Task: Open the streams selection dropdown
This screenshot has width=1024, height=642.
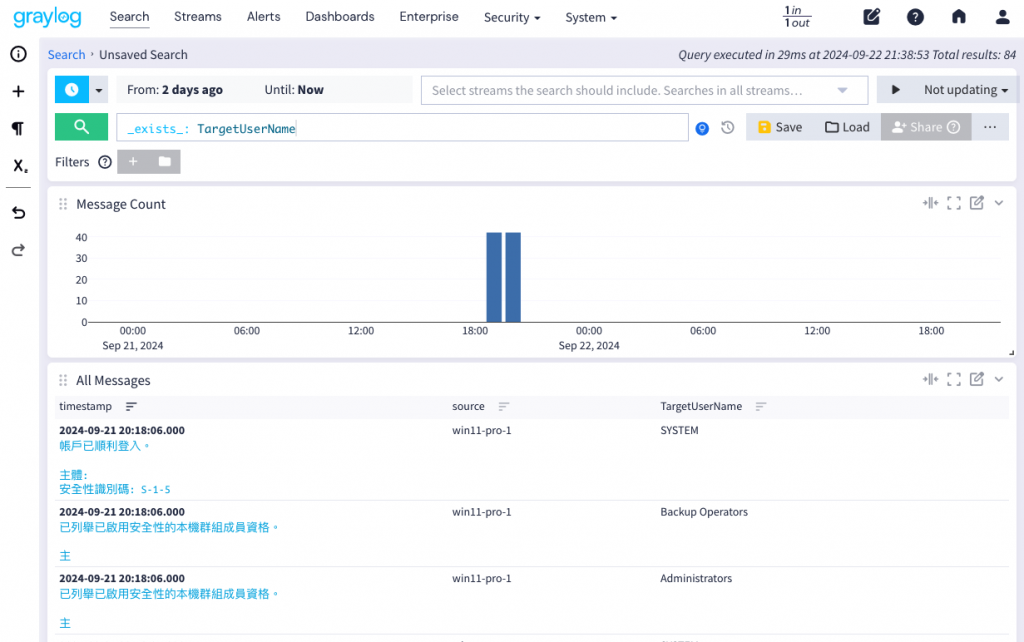Action: 644,90
